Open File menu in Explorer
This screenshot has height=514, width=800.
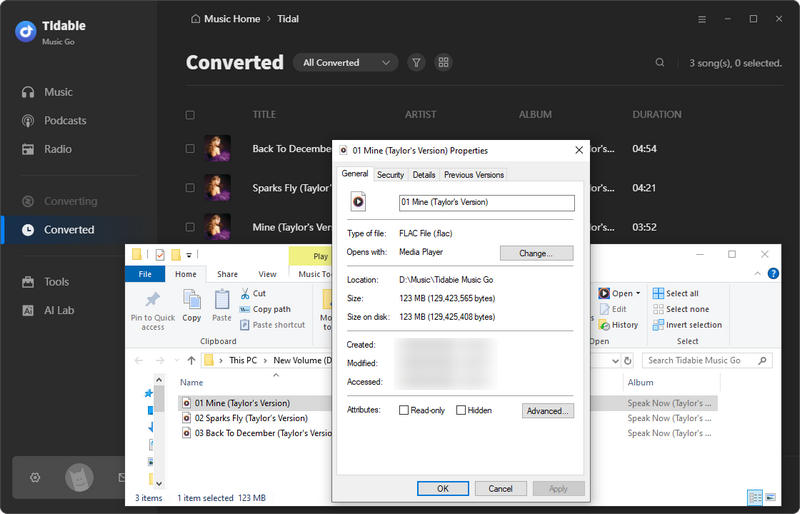[x=145, y=274]
